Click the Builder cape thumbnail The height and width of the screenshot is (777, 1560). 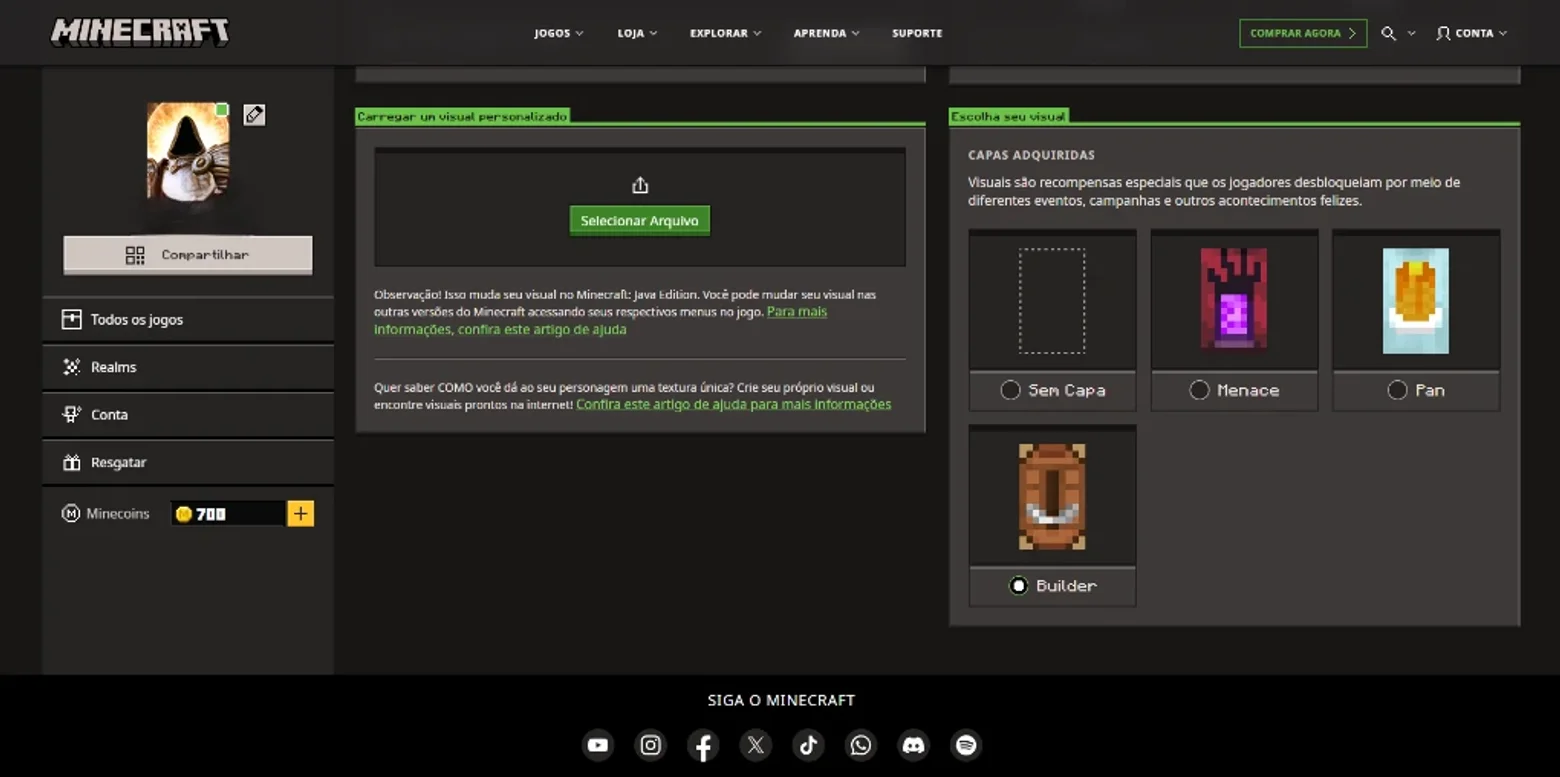coord(1052,496)
